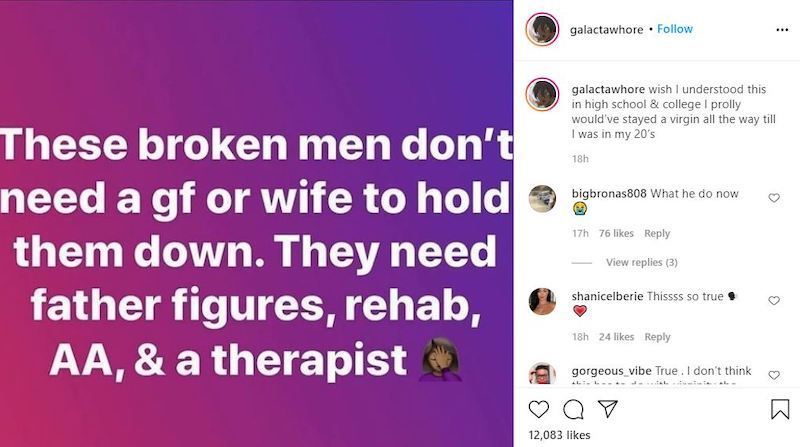The height and width of the screenshot is (447, 800).
Task: Follow the galactawhore account
Action: 674,29
